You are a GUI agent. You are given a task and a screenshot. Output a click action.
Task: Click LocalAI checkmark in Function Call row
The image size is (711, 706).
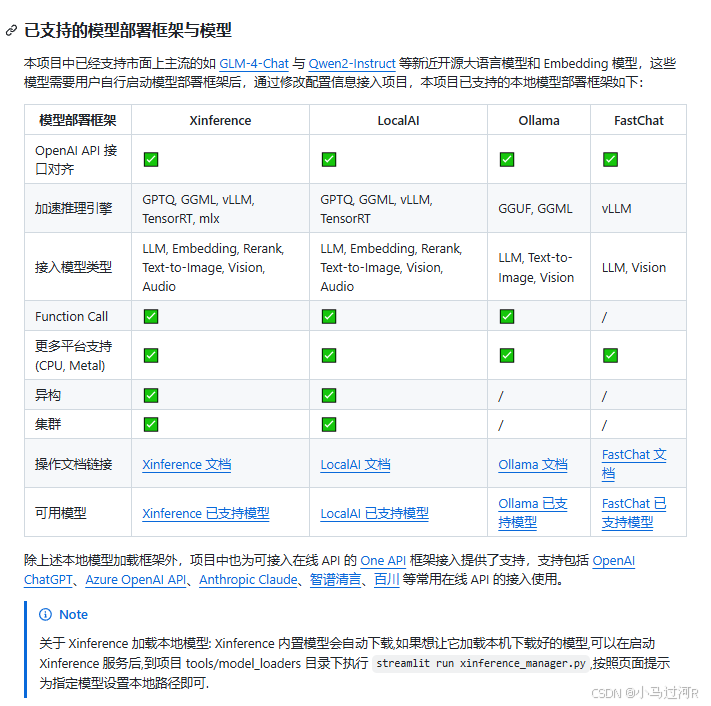[x=329, y=316]
